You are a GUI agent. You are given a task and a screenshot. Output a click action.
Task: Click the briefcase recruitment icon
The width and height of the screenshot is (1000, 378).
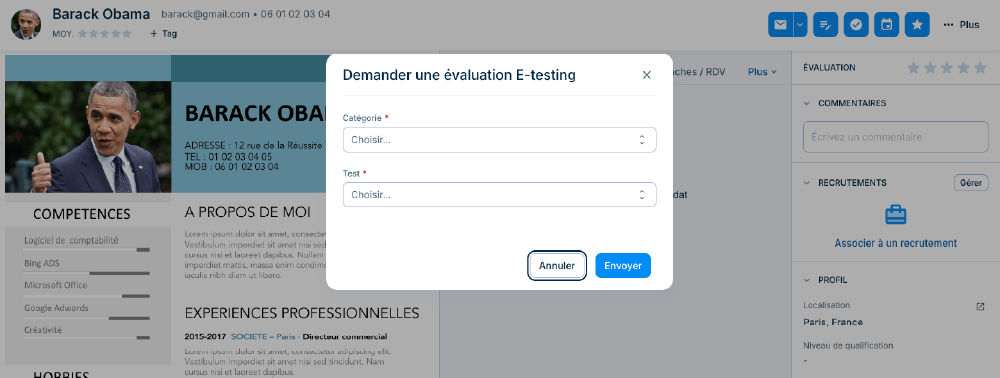click(895, 215)
